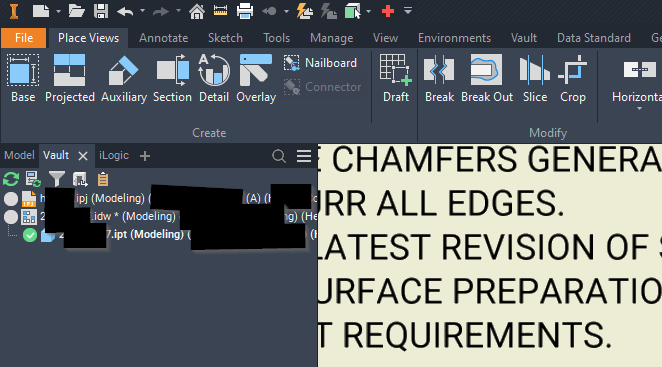This screenshot has height=367, width=662.
Task: Go to Home view icon
Action: (x=197, y=11)
